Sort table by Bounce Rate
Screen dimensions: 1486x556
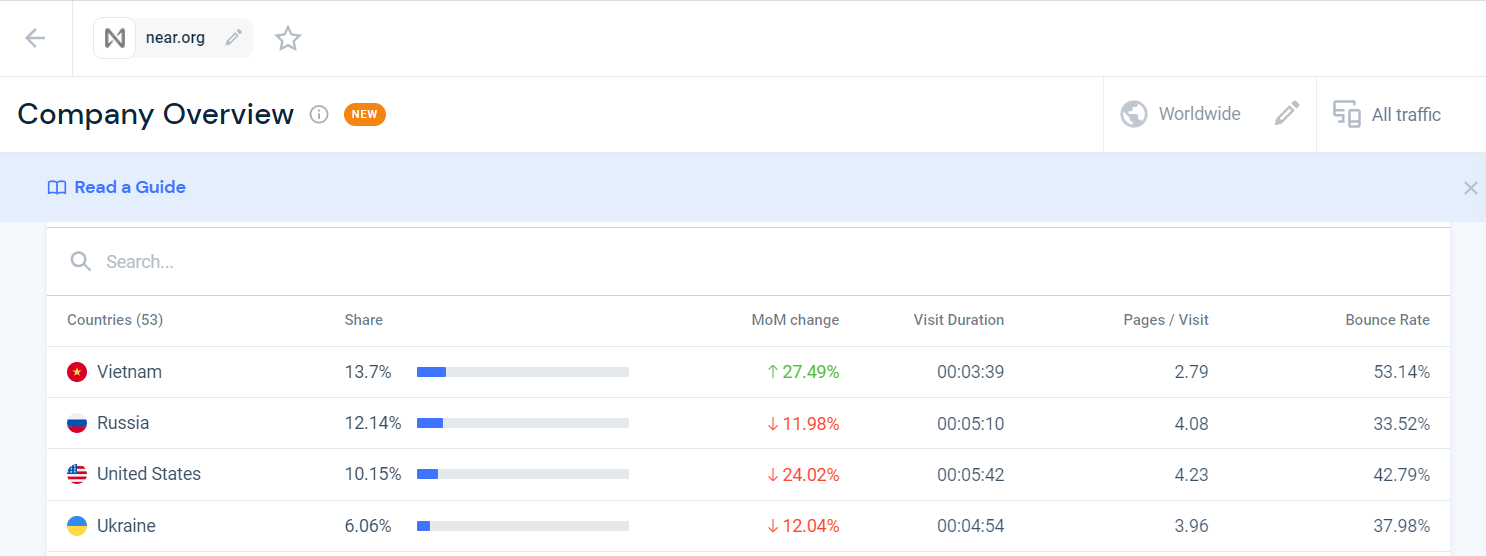(1387, 320)
